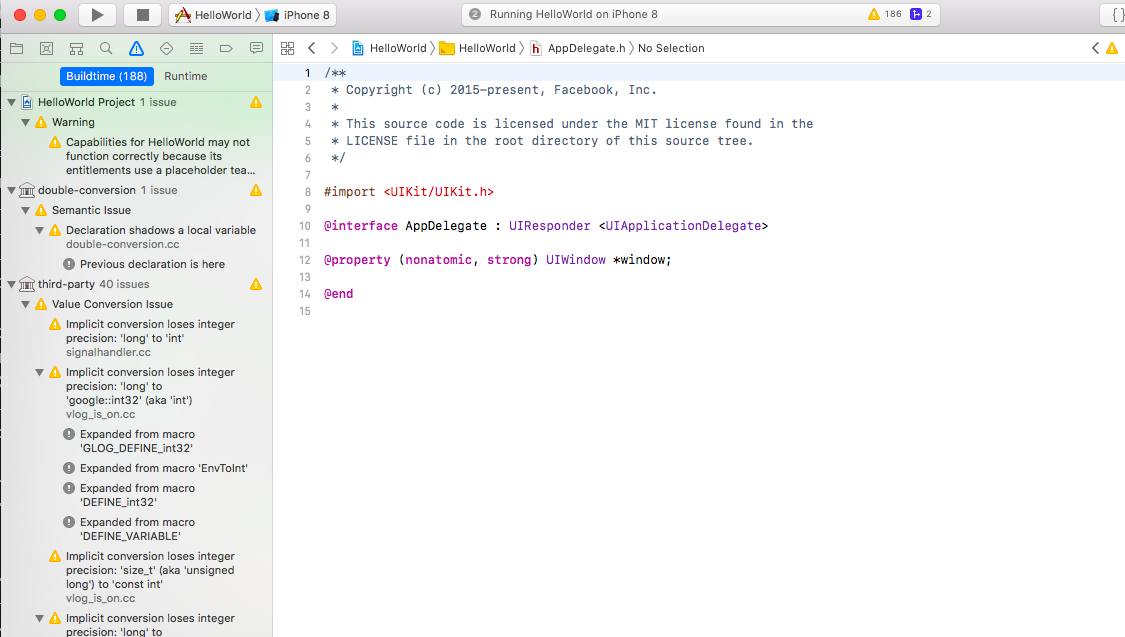1125x637 pixels.
Task: Open the Breakpoint navigator flag icon
Action: [x=227, y=47]
